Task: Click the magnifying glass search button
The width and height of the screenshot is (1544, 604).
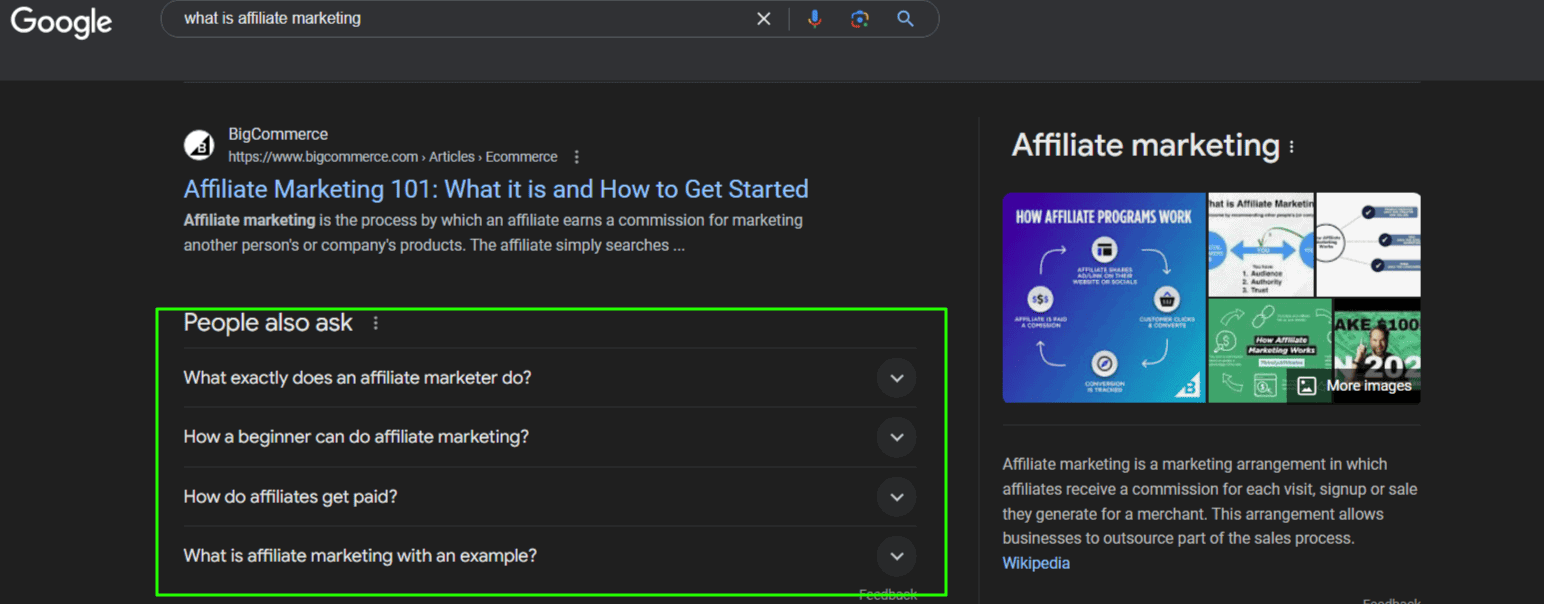Action: pyautogui.click(x=905, y=19)
